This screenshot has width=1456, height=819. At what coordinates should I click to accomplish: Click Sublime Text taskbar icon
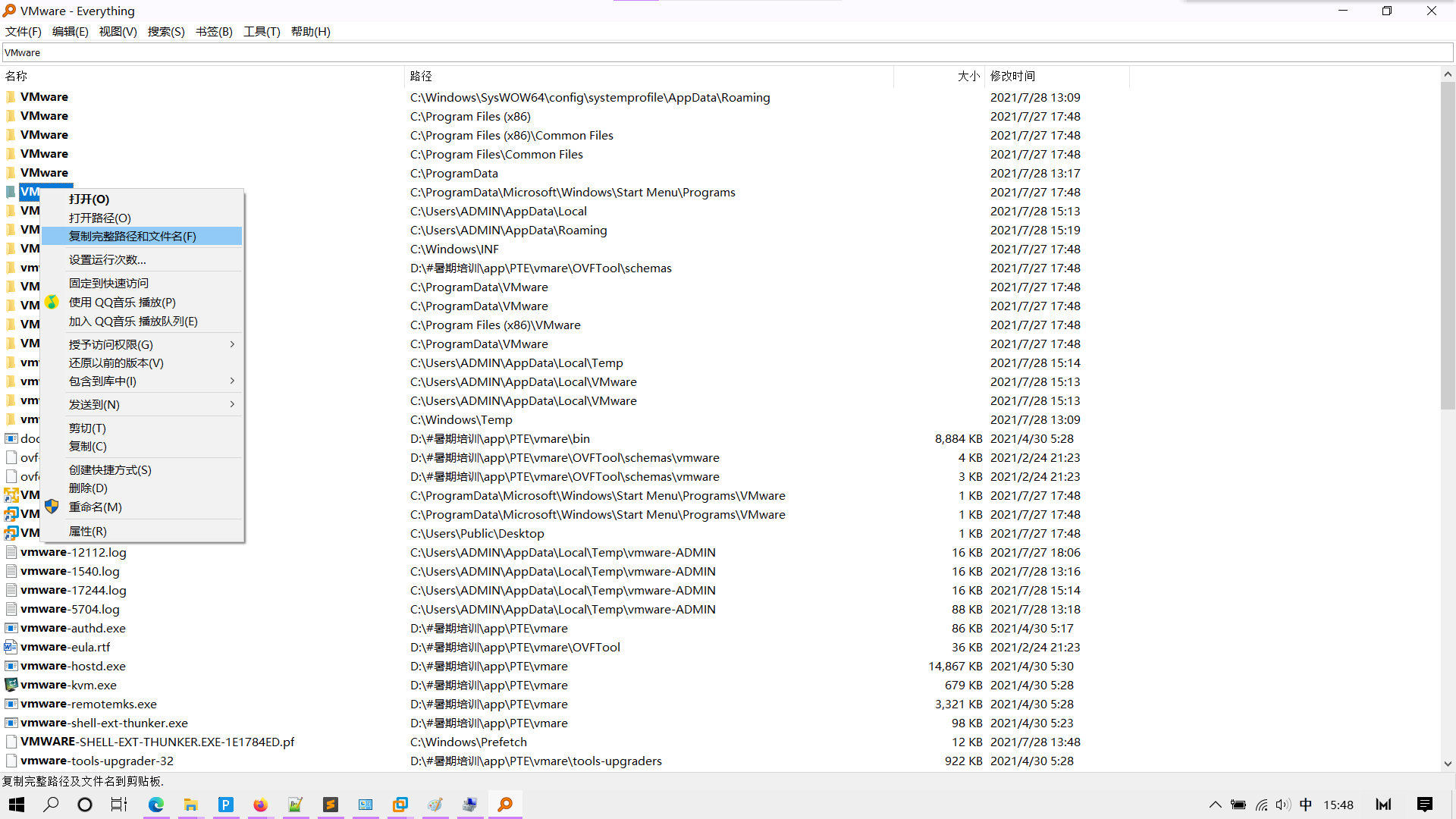tap(330, 805)
